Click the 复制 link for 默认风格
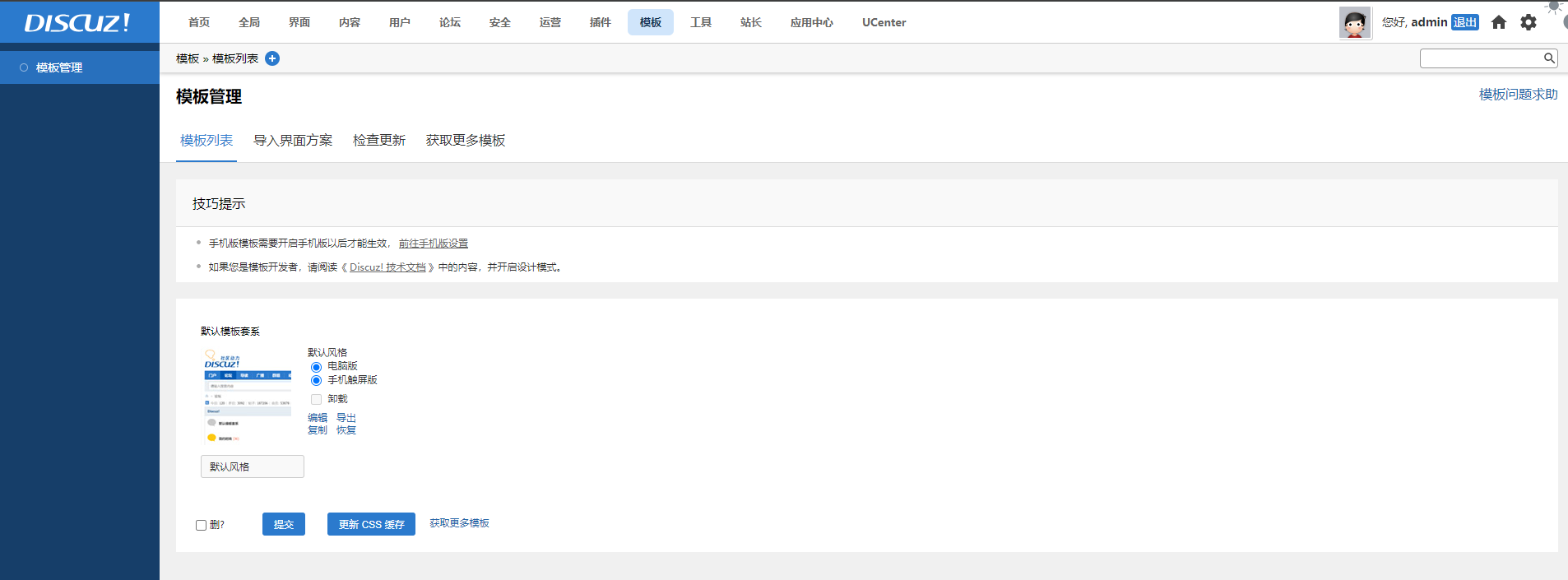1568x580 pixels. coord(318,430)
